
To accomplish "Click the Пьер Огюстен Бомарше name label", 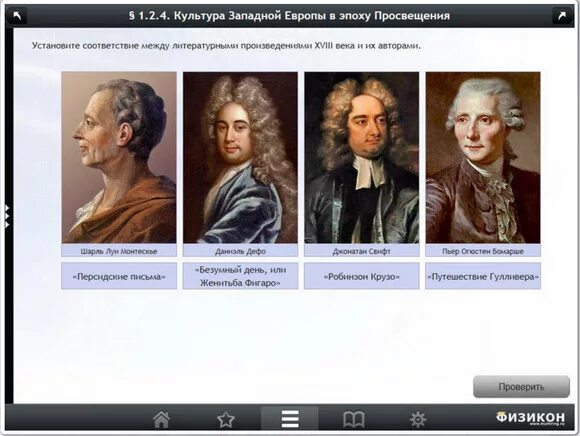I will pos(483,251).
